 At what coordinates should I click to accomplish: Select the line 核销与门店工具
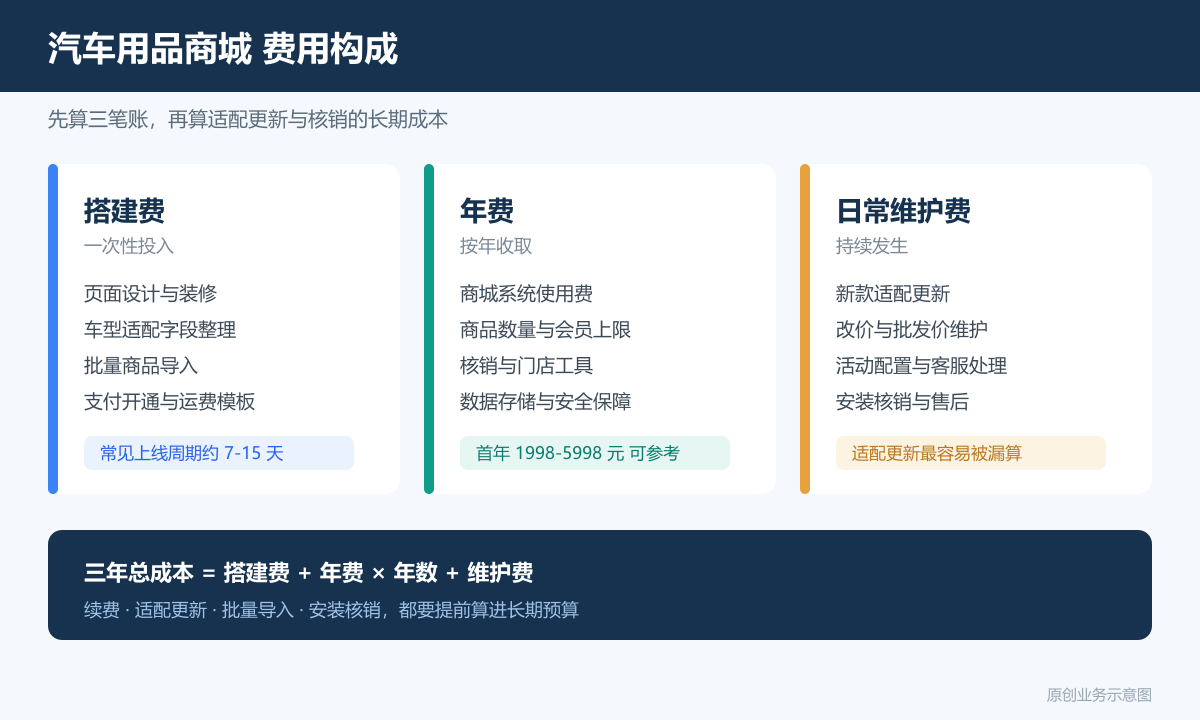coord(526,366)
